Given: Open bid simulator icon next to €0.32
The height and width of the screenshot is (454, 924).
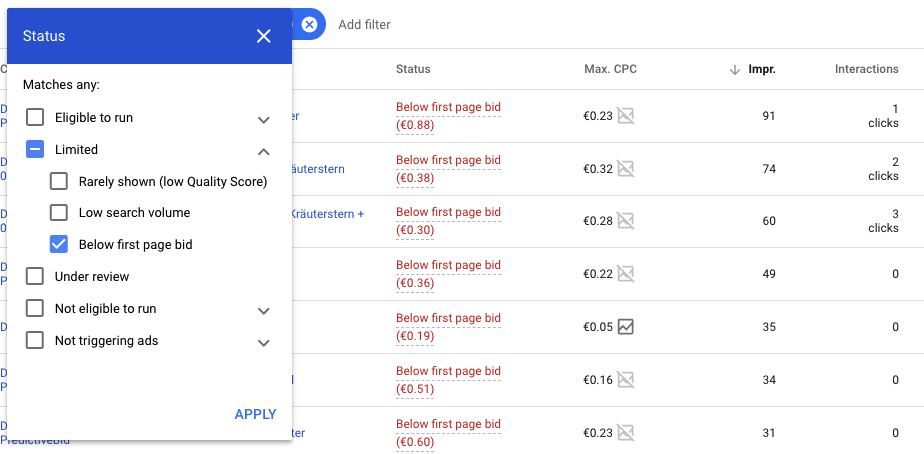Looking at the screenshot, I should click(x=625, y=169).
